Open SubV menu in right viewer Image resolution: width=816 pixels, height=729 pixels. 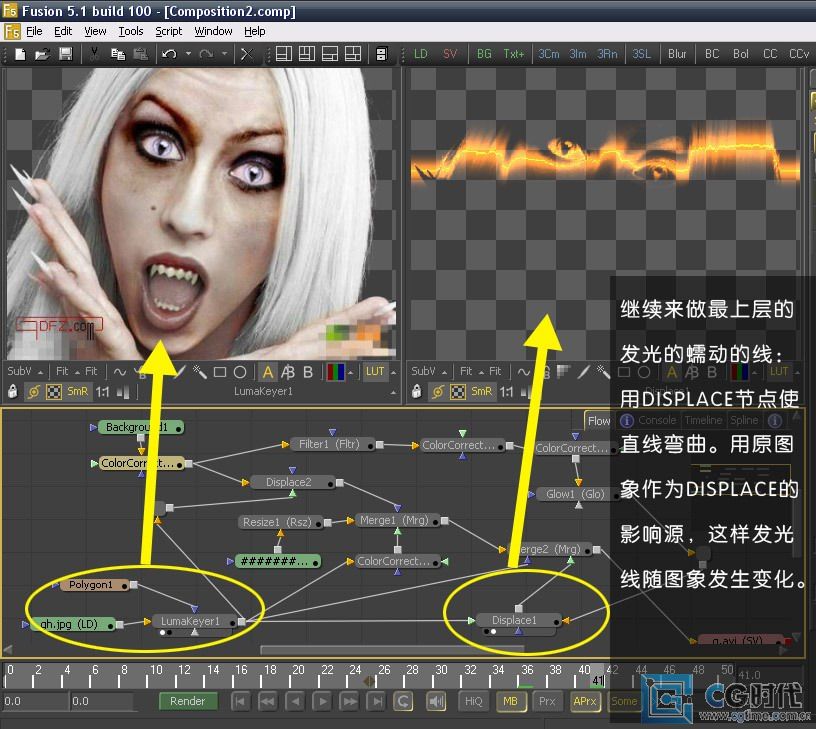(429, 372)
